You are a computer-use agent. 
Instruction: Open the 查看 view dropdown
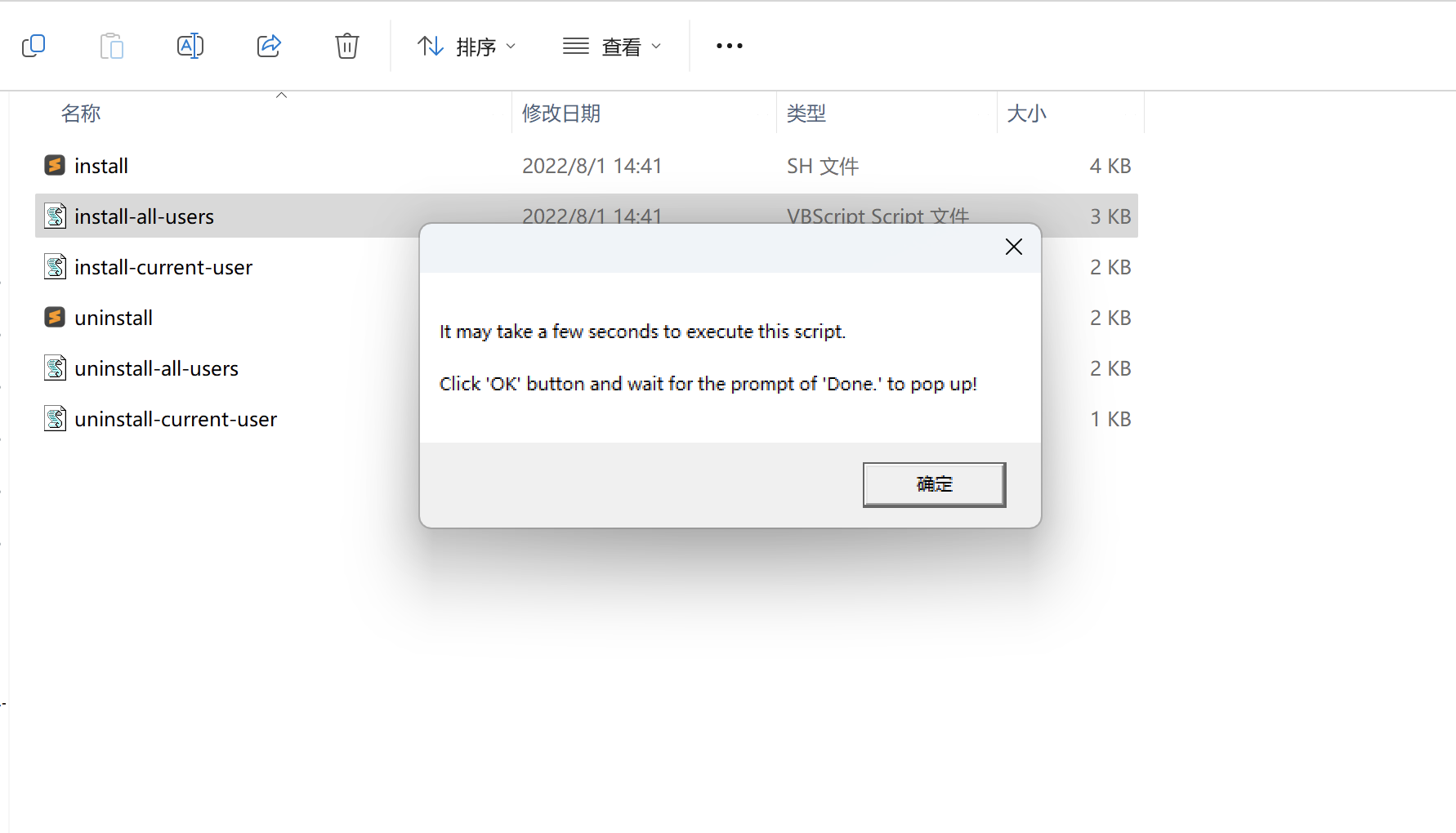coord(612,47)
